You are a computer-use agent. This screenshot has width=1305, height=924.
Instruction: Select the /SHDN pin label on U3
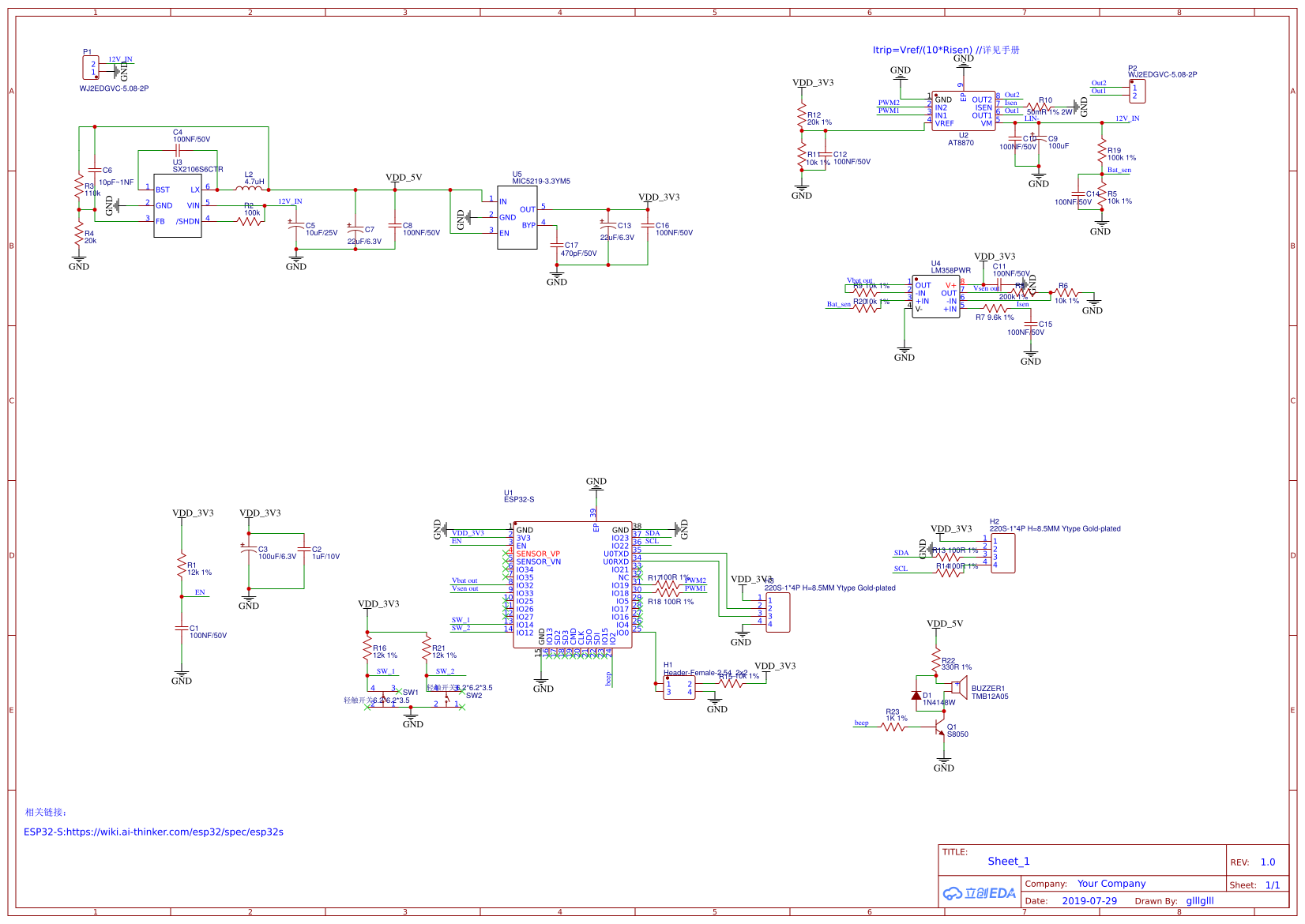point(187,221)
